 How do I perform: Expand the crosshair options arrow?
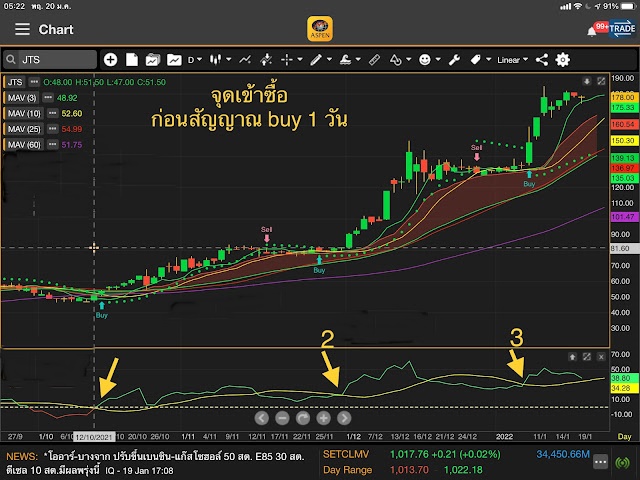point(300,60)
